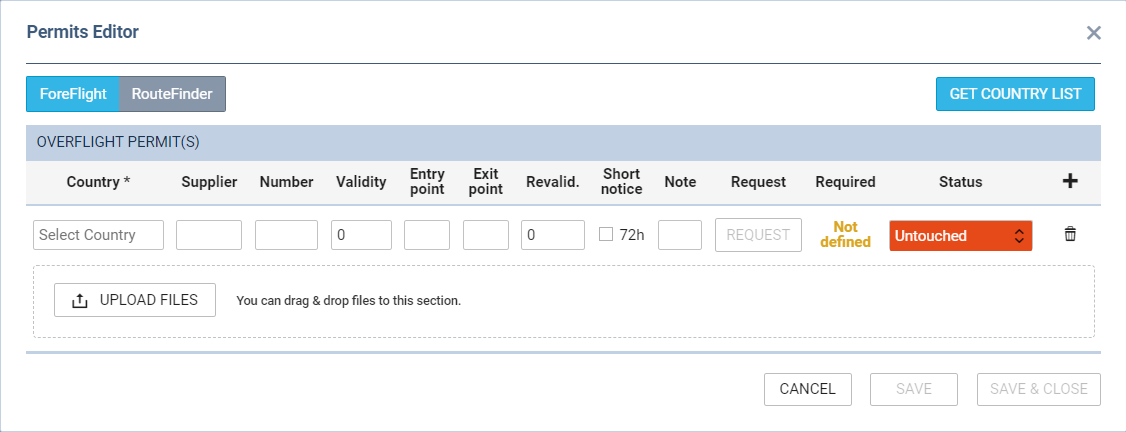Image resolution: width=1126 pixels, height=432 pixels.
Task: Click the CANCEL button
Action: [x=808, y=389]
